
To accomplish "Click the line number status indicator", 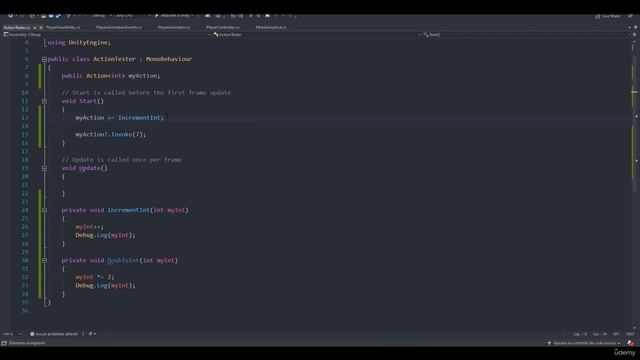I will point(580,334).
